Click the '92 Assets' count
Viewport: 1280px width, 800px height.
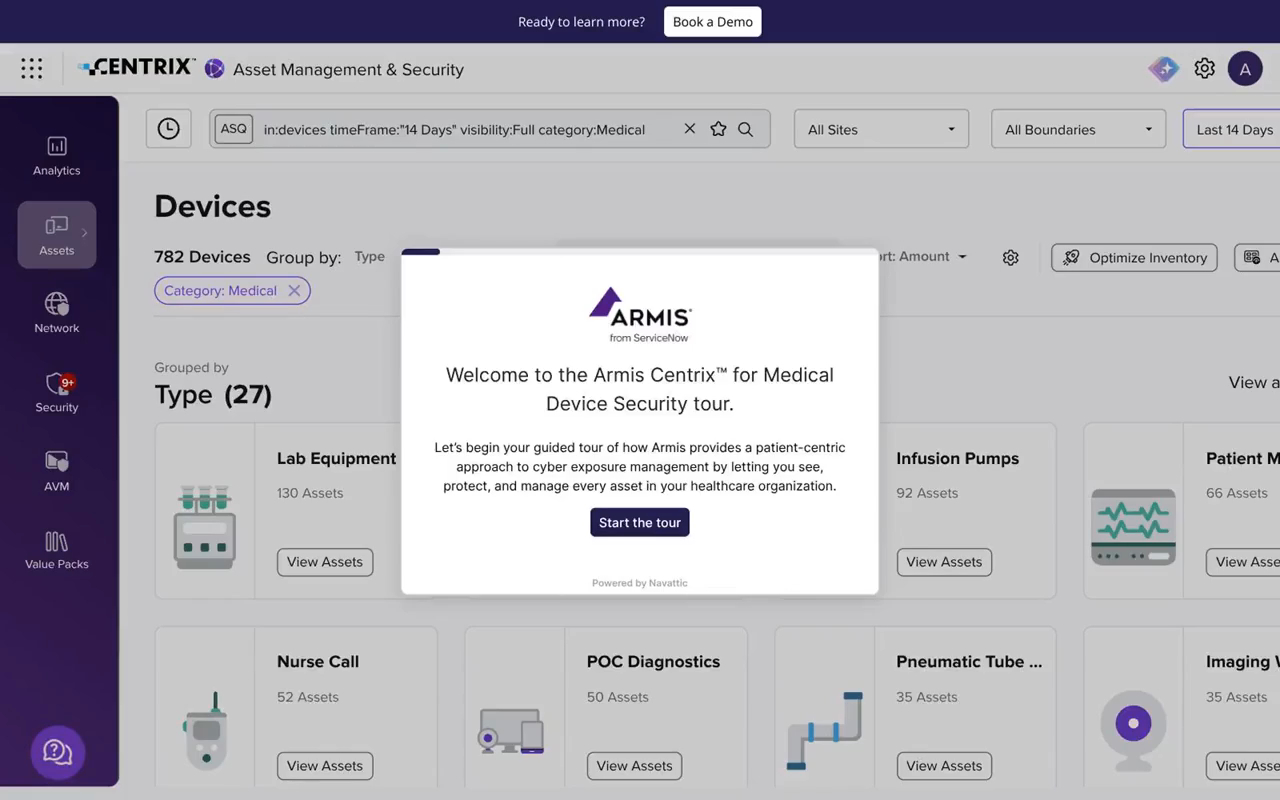927,493
